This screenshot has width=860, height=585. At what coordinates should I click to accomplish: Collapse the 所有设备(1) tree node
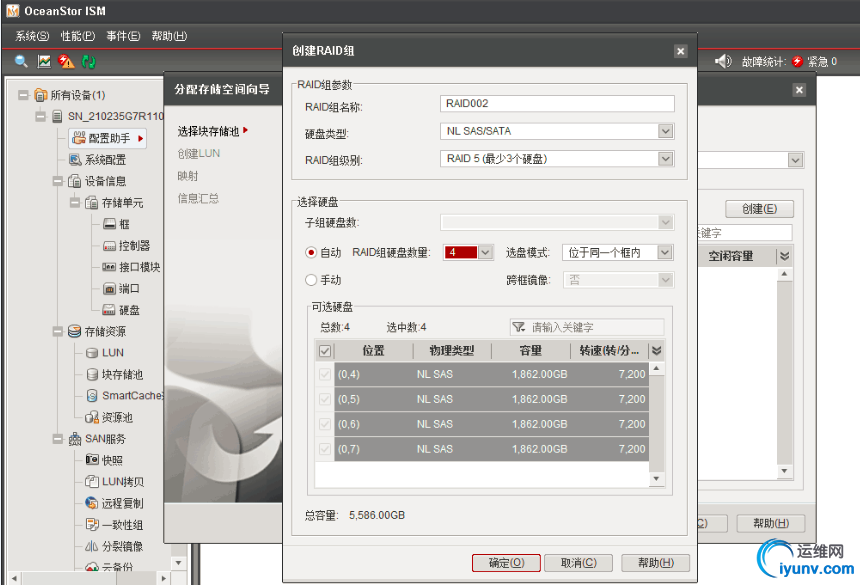[x=23, y=95]
